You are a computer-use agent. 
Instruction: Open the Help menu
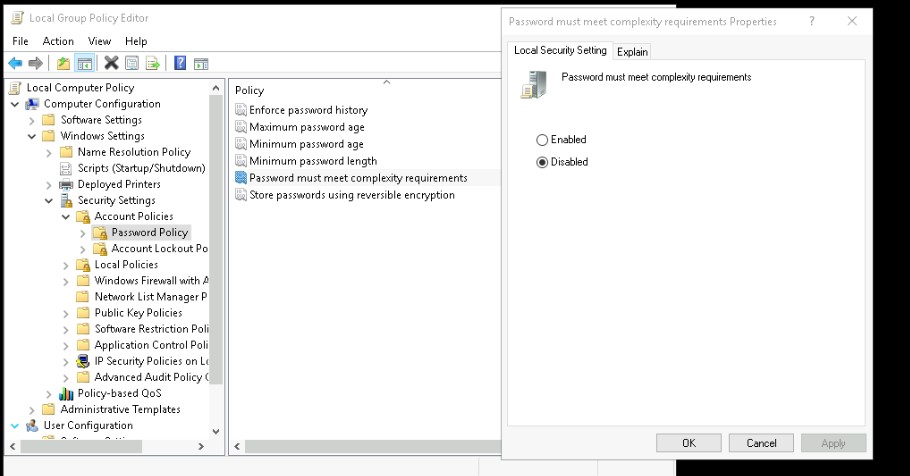pos(136,41)
